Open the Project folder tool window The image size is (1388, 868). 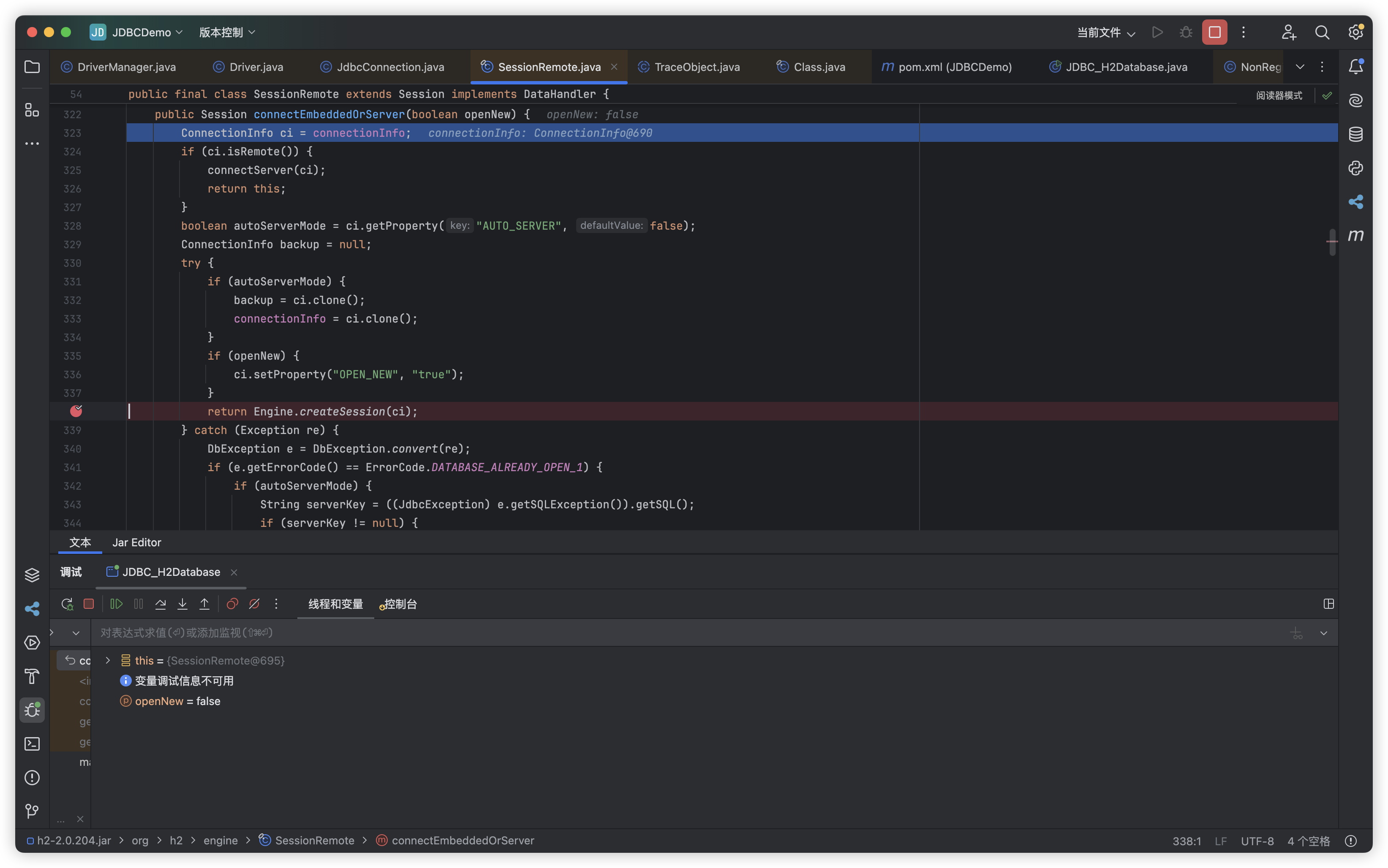32,67
